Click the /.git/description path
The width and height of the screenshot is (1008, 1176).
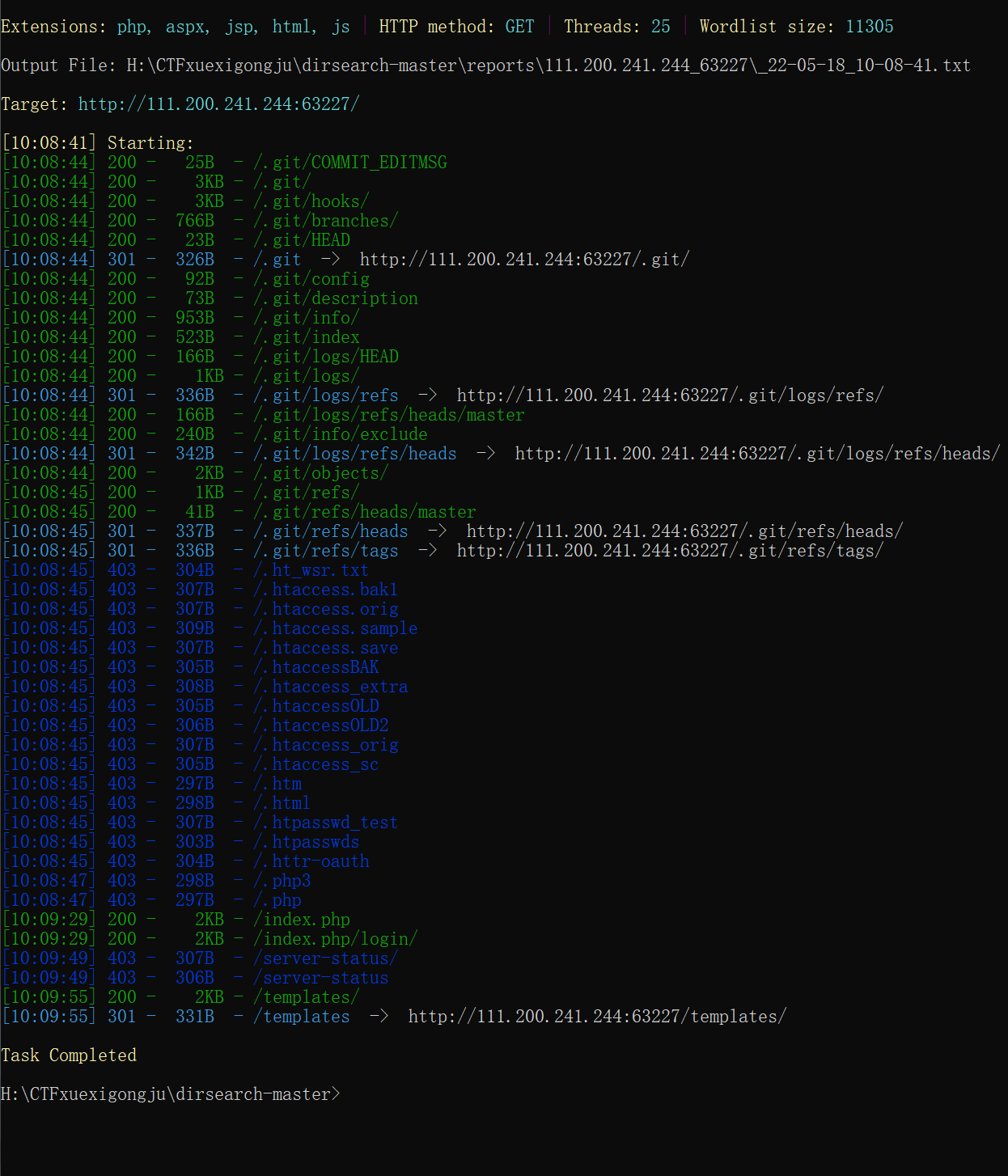coord(336,298)
